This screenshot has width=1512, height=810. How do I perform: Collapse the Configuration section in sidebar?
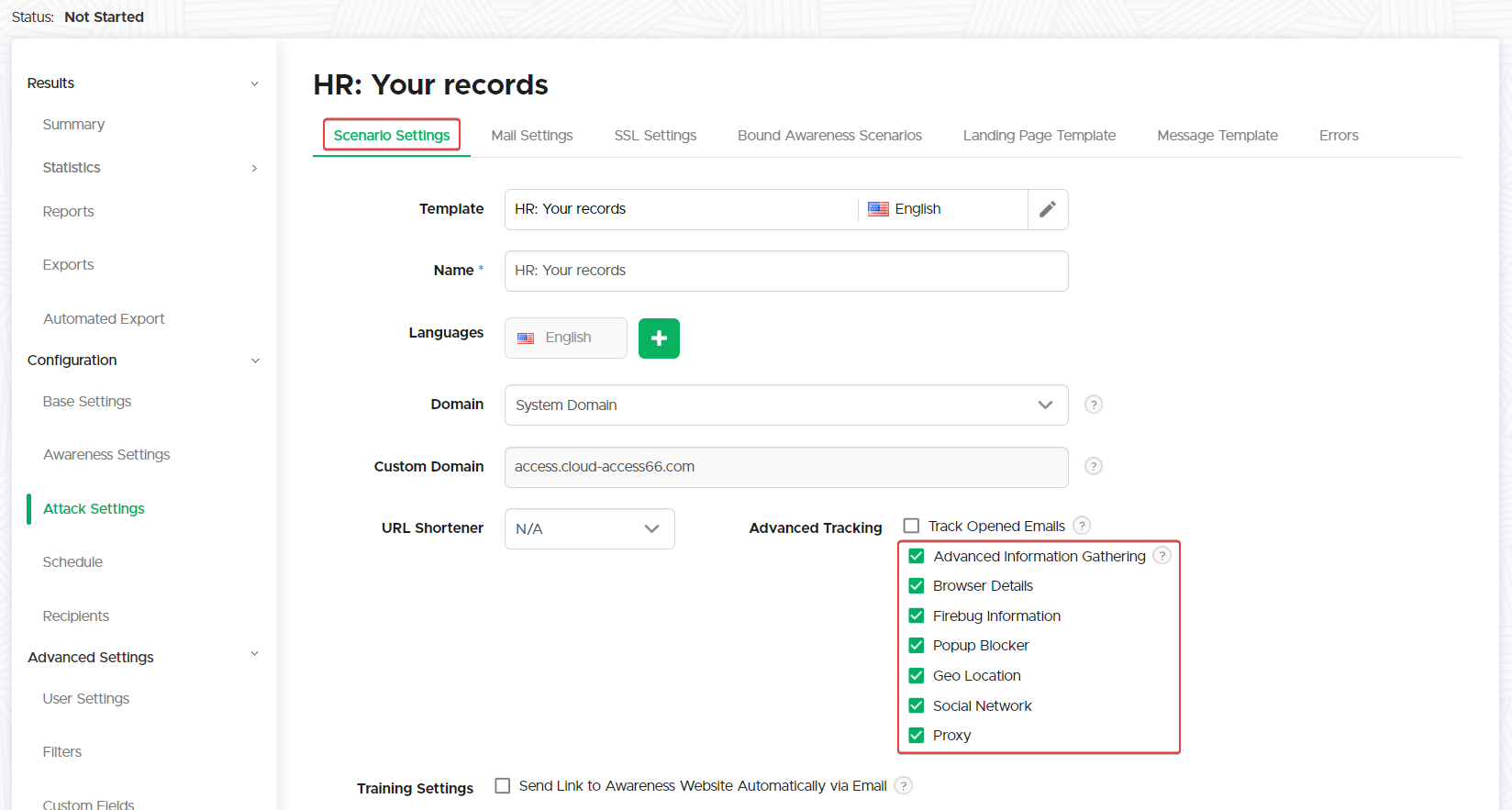point(255,361)
